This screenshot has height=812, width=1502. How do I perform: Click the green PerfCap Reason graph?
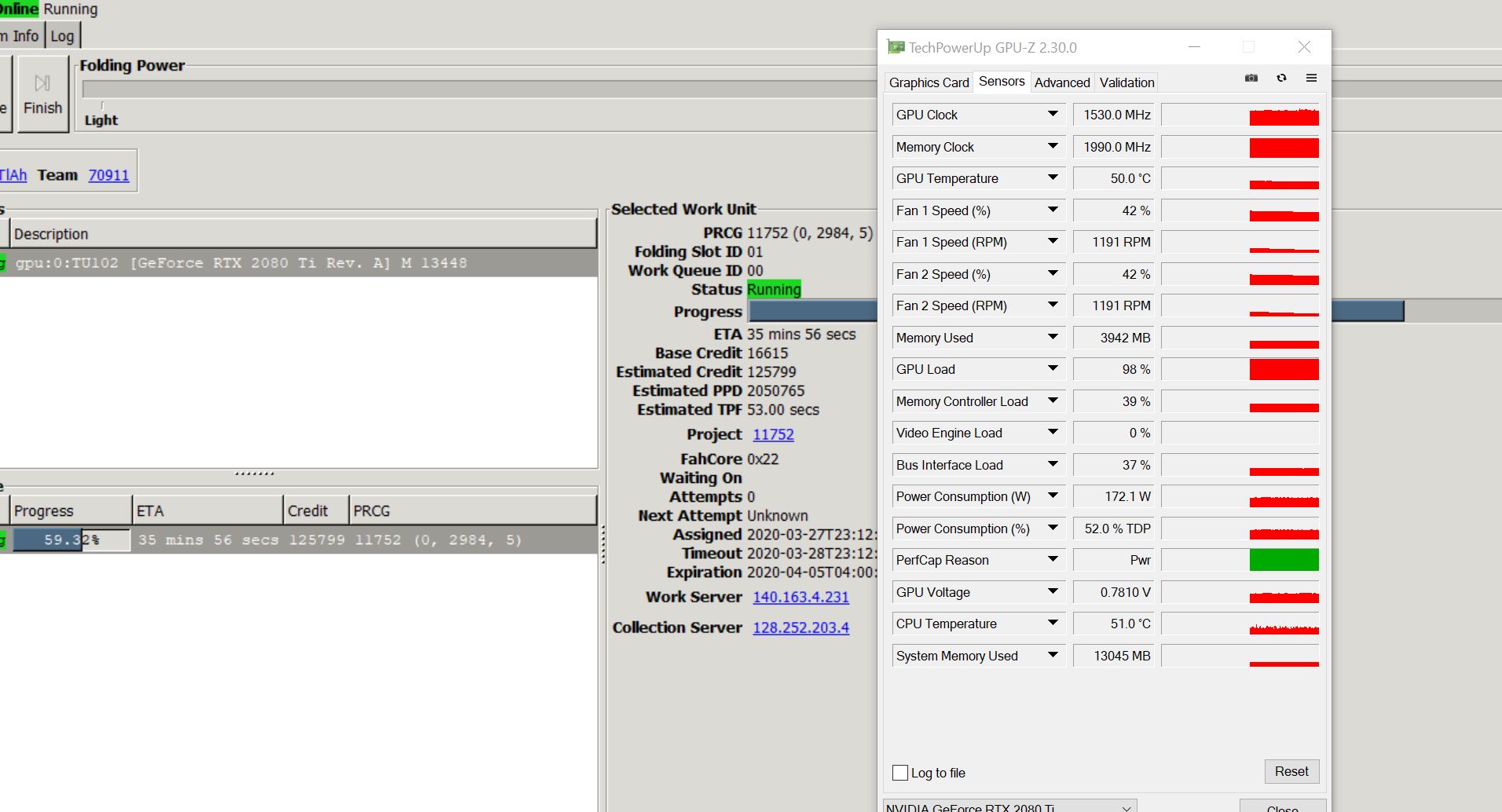(x=1284, y=560)
